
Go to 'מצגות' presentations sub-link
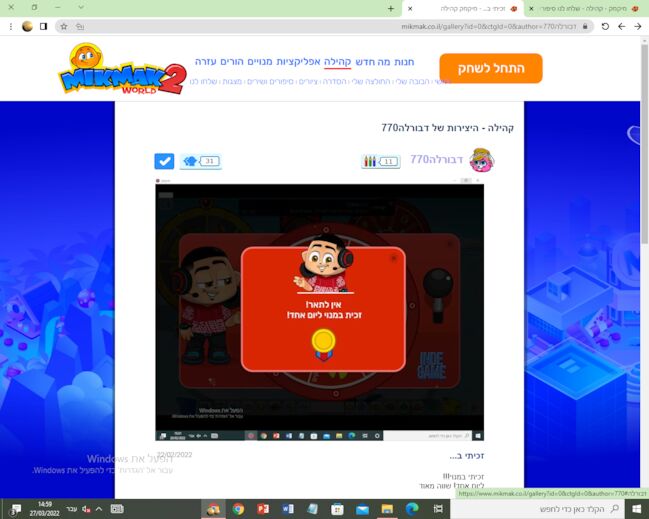(232, 82)
